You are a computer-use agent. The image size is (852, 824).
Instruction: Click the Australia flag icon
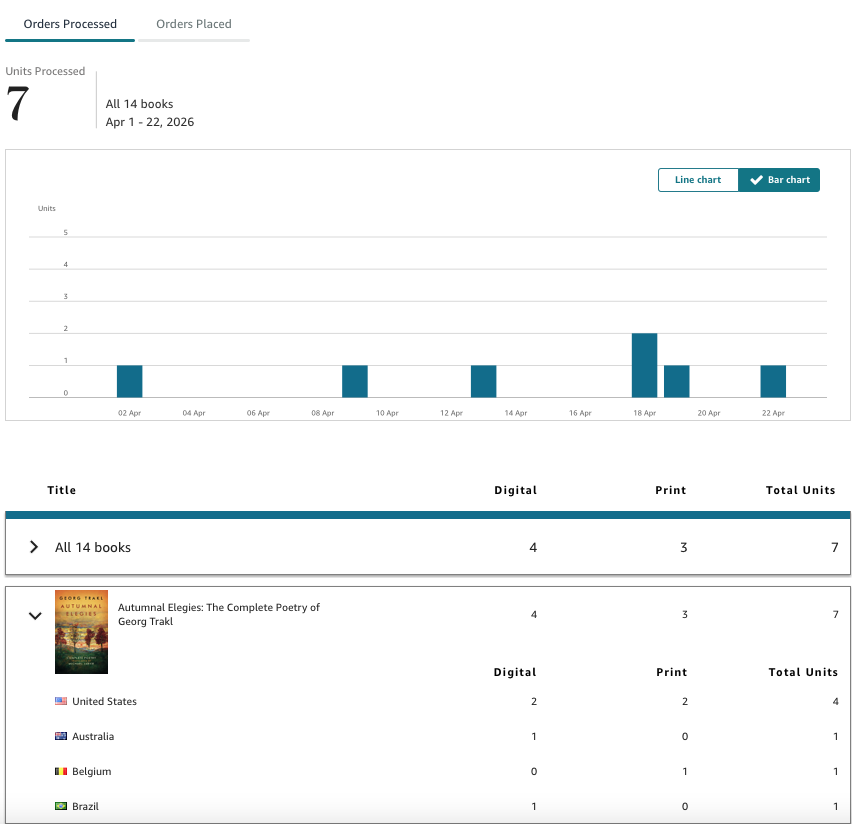point(61,736)
